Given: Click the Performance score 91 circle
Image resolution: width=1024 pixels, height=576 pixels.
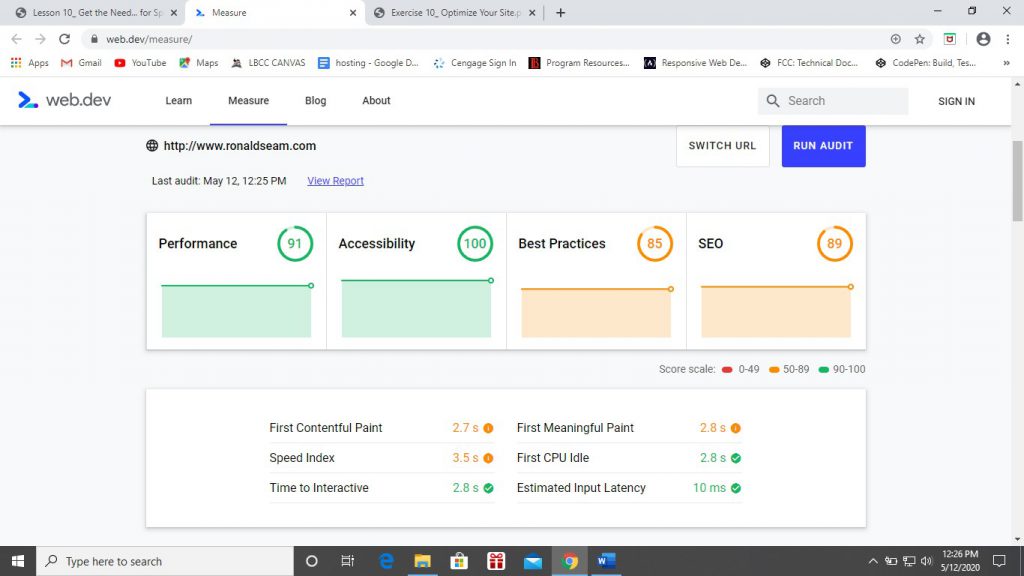Looking at the screenshot, I should (295, 243).
